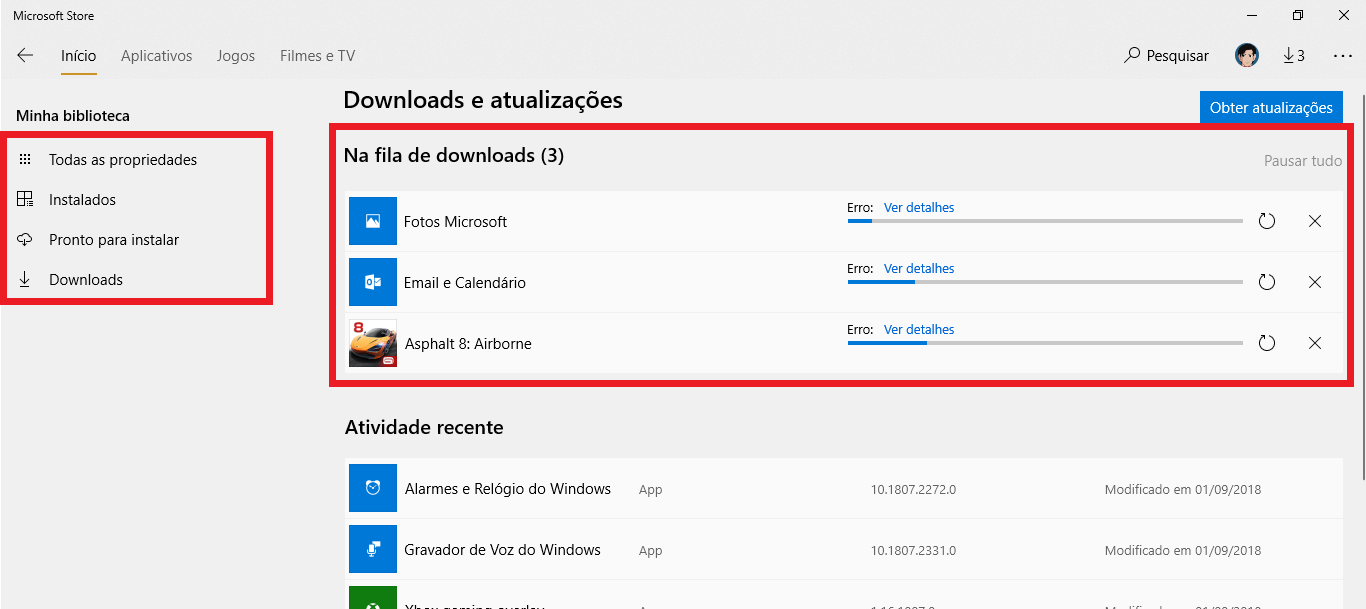Click version 10.1807.2331.0 text
1366x609 pixels.
click(913, 551)
